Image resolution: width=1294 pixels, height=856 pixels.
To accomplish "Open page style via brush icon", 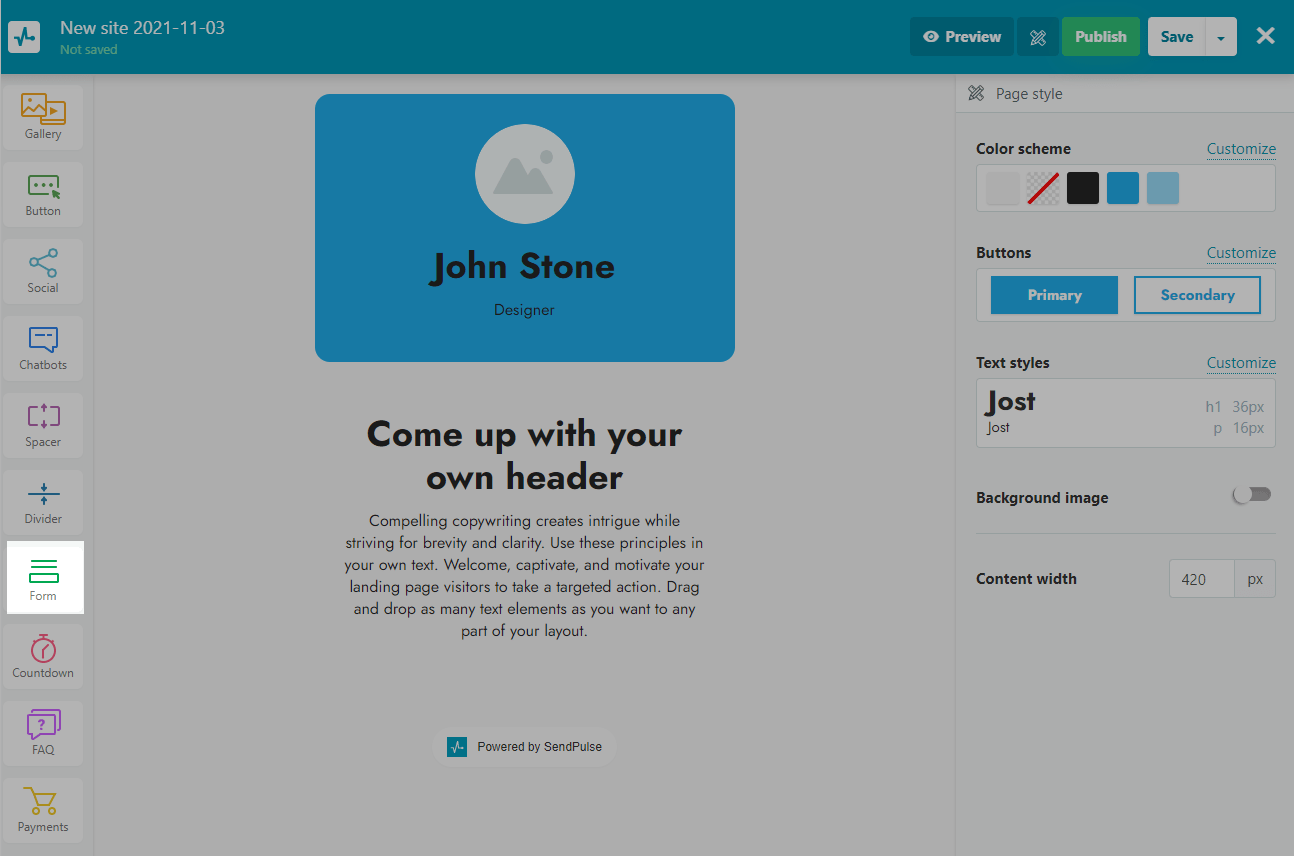I will (1038, 37).
